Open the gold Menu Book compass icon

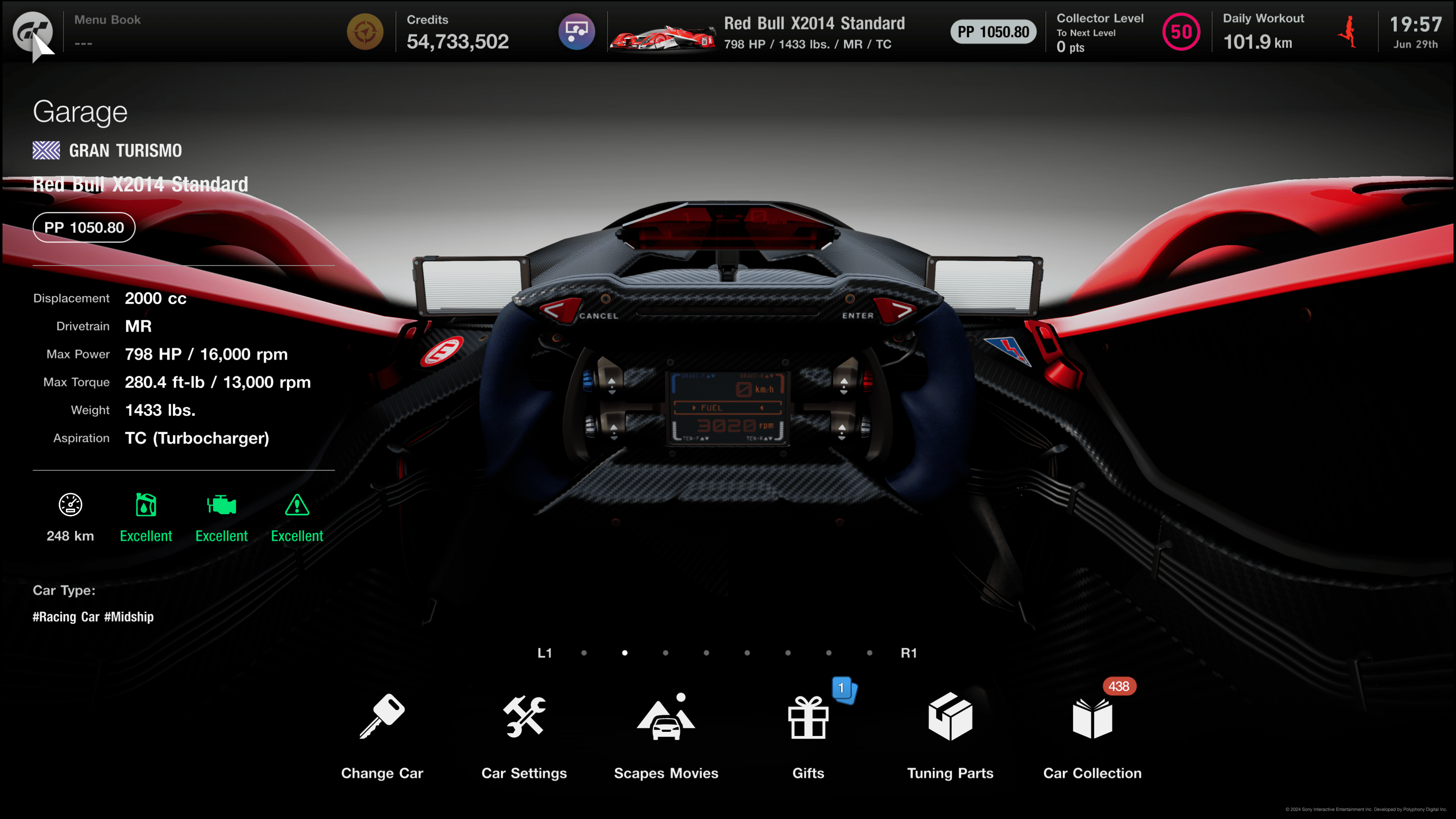(365, 31)
